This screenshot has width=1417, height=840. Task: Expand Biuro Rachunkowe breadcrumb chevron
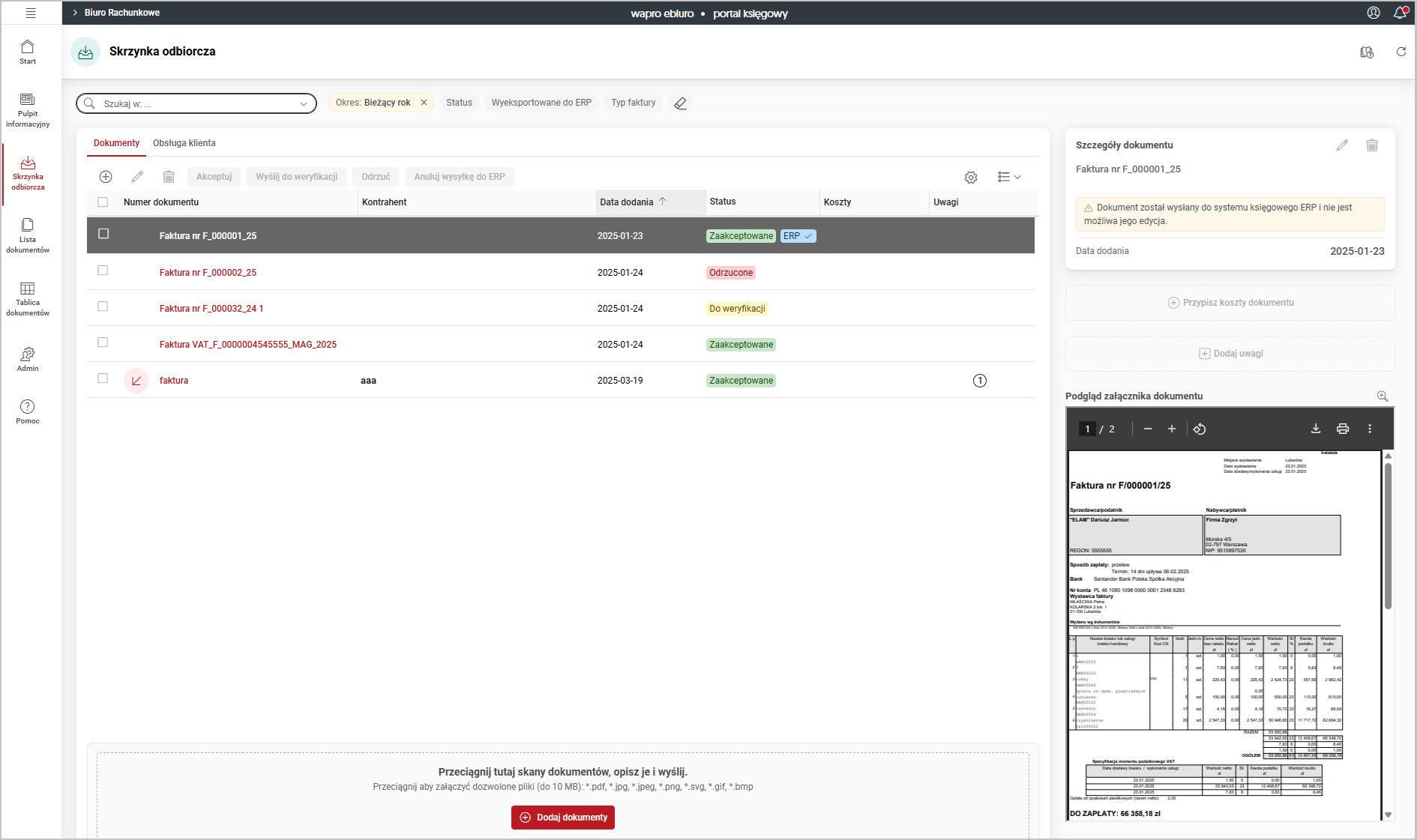[75, 13]
